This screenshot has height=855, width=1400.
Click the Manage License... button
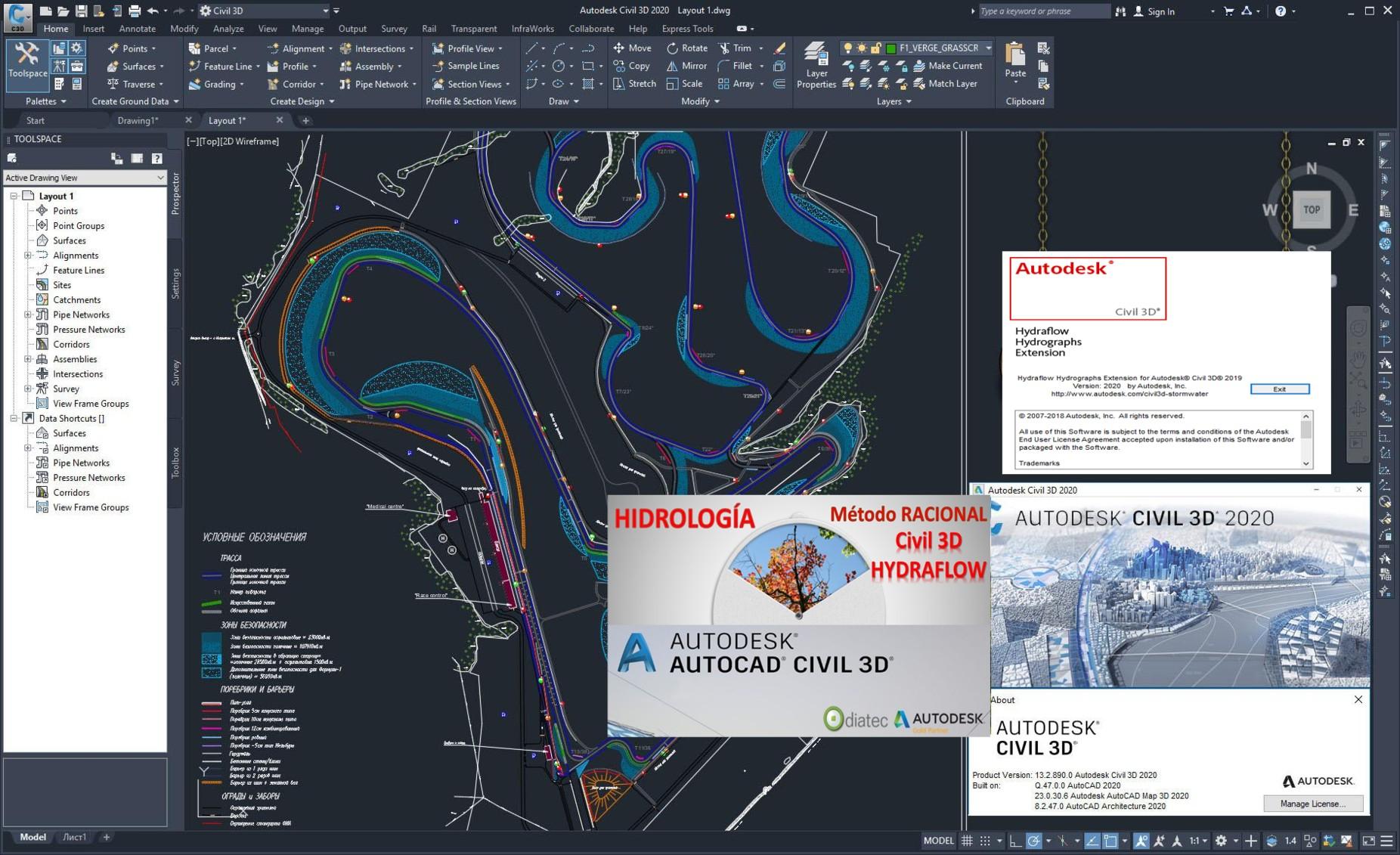coord(1313,804)
